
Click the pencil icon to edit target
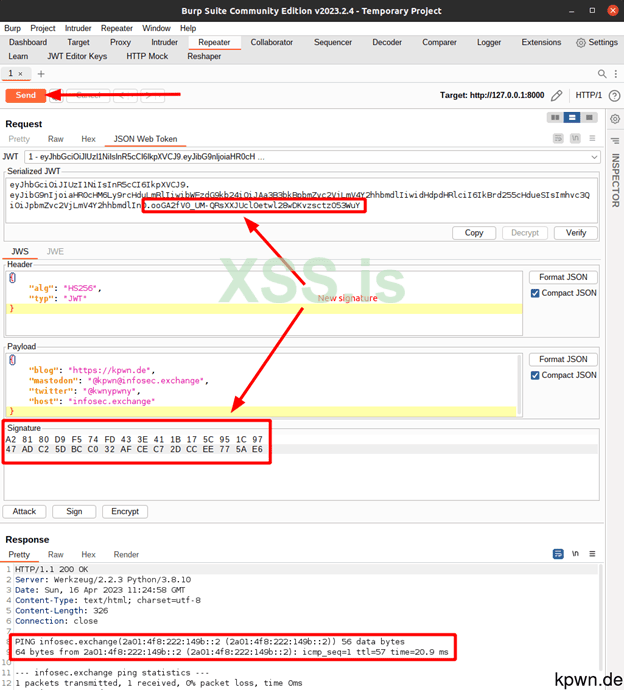557,95
